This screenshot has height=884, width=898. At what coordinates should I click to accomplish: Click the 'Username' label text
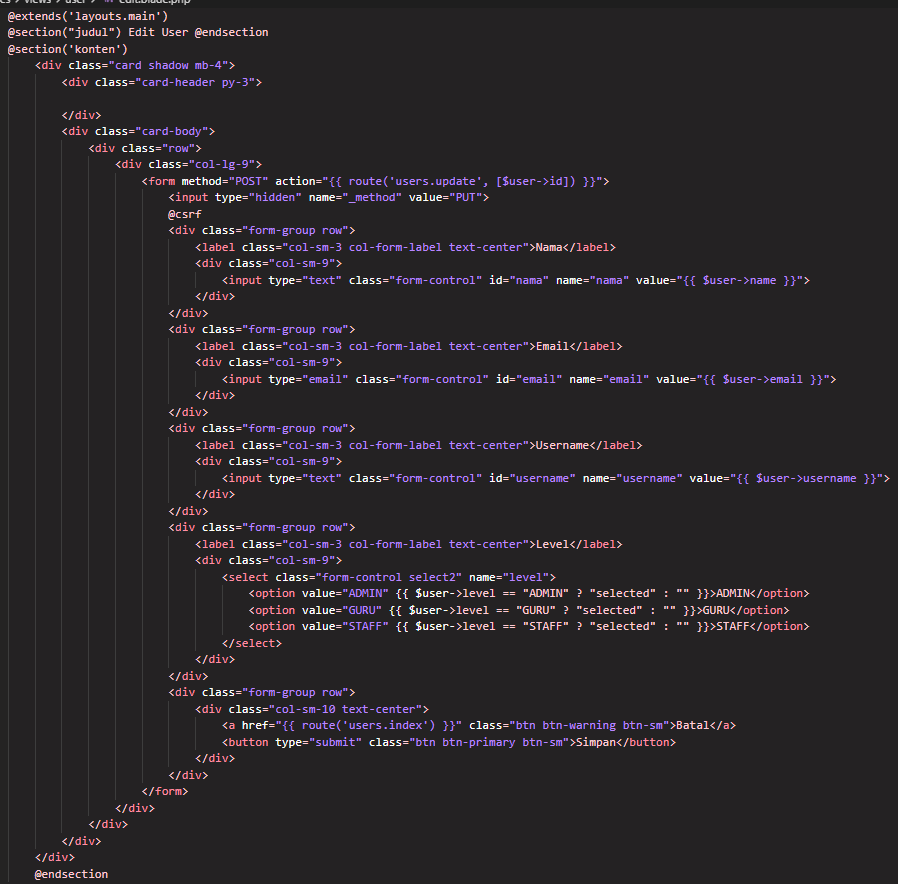coord(562,445)
